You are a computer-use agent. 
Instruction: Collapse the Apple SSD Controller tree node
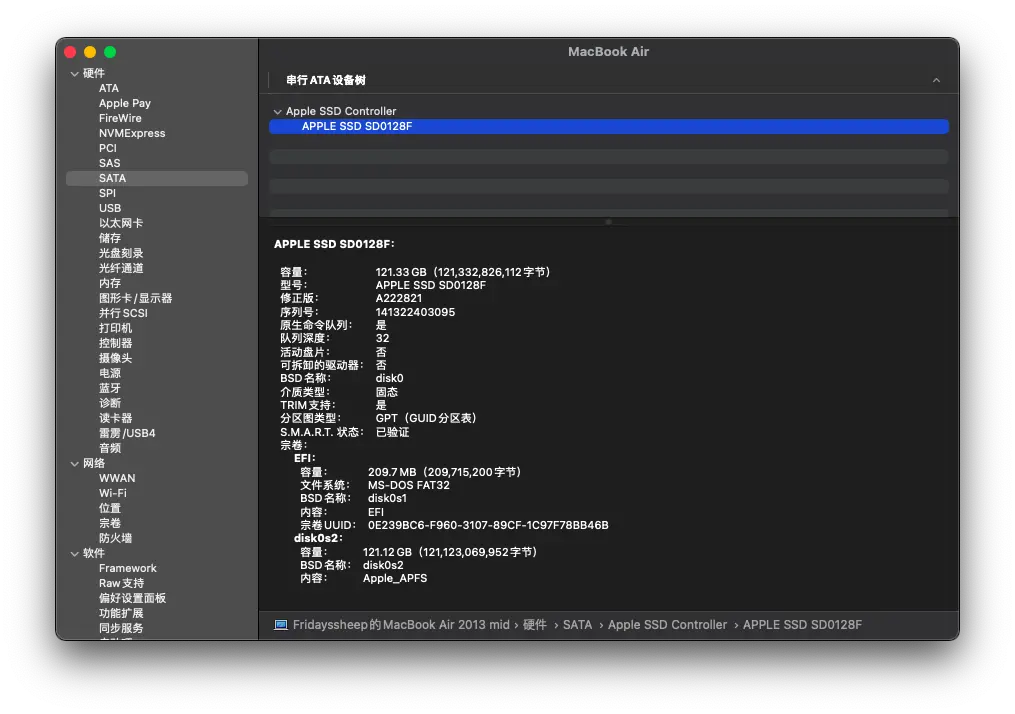point(277,112)
